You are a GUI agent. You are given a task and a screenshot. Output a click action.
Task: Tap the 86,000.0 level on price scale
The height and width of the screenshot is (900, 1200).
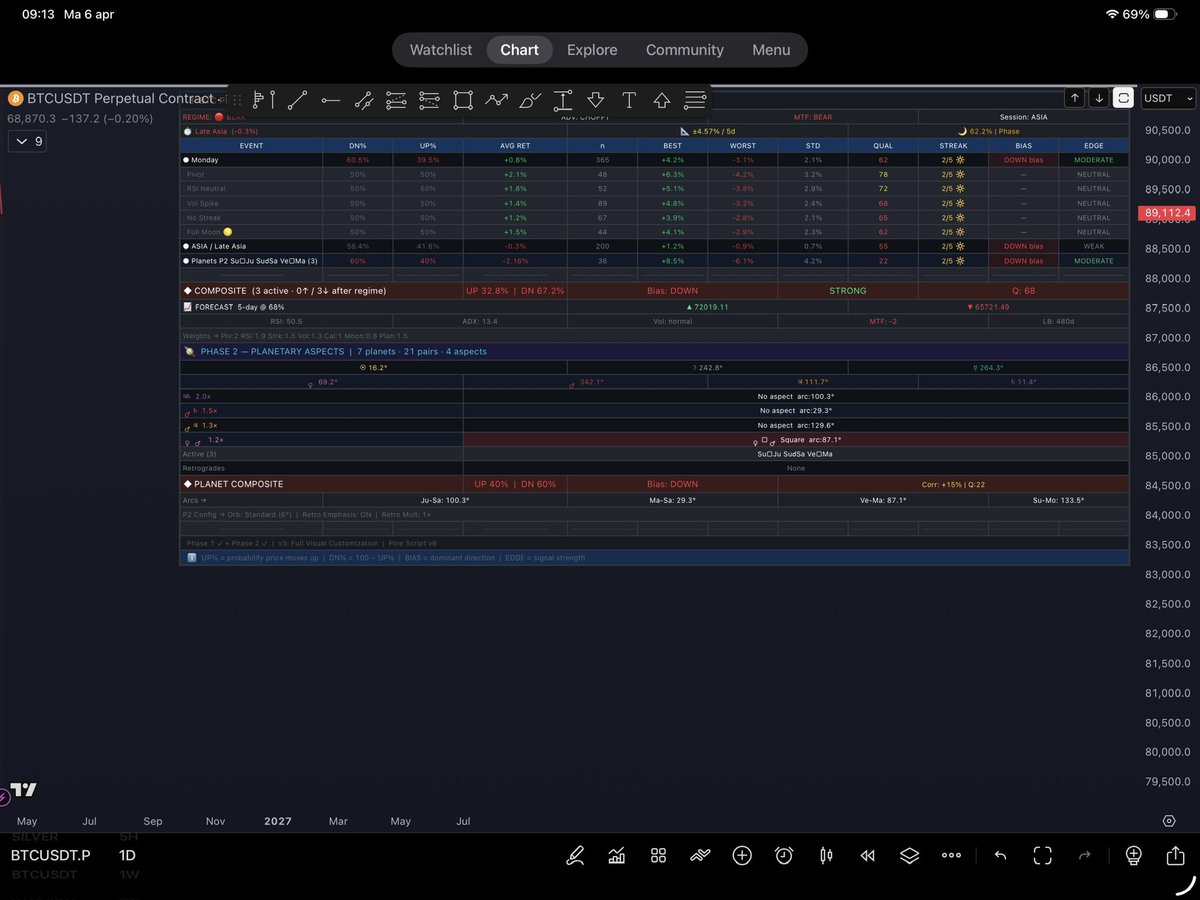tap(1168, 396)
